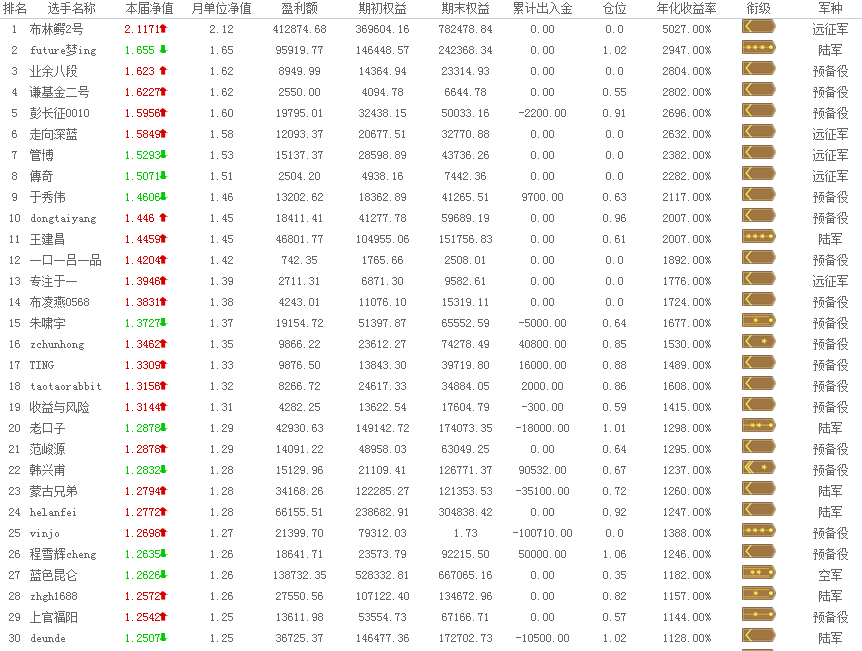This screenshot has width=862, height=651.
Task: Open player 布林鳄2号
Action: click(57, 29)
